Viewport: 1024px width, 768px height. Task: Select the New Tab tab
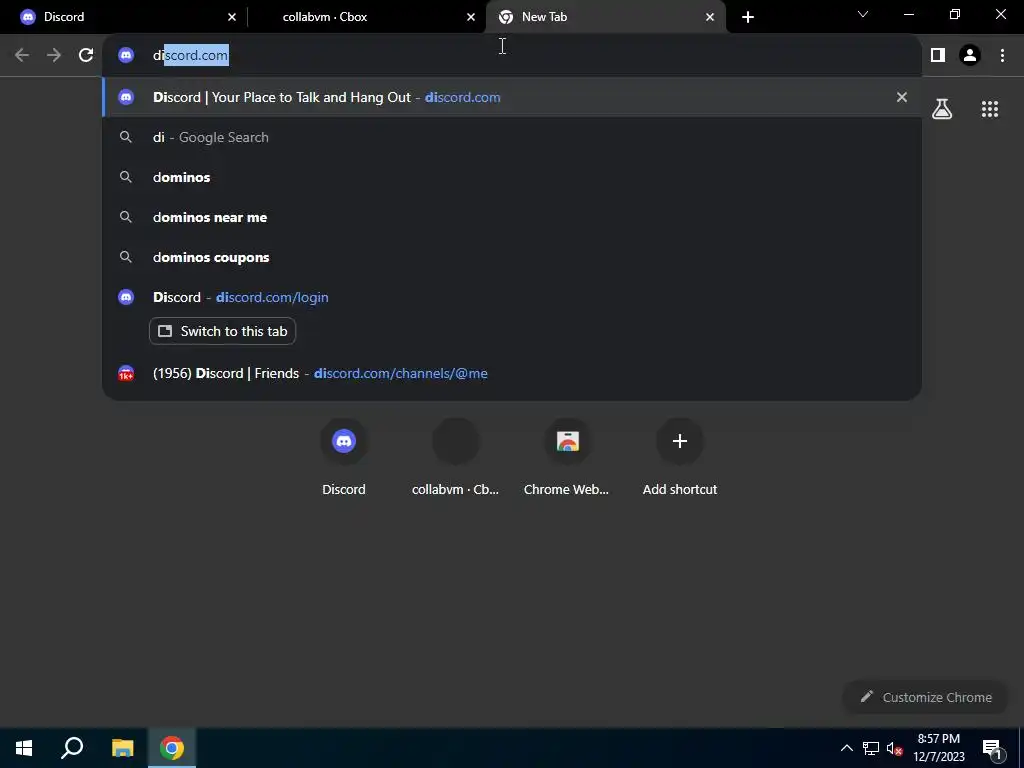pos(605,17)
